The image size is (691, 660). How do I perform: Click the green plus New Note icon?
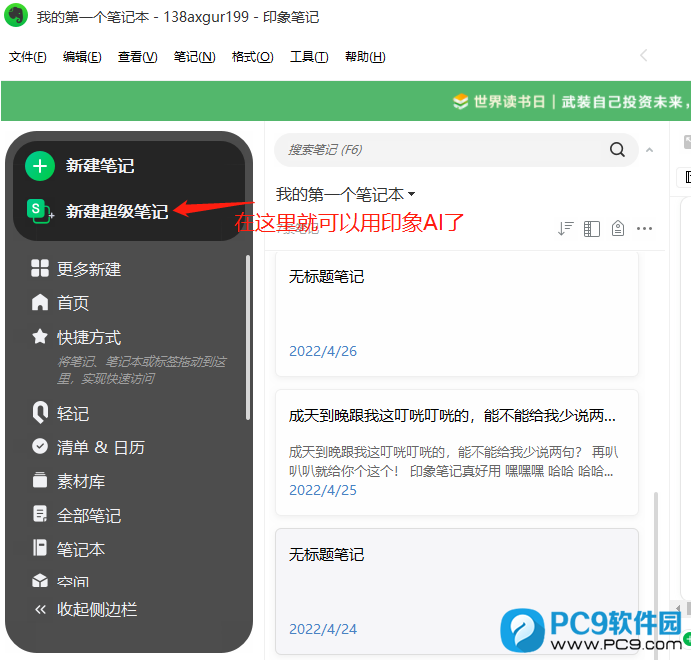pyautogui.click(x=40, y=166)
